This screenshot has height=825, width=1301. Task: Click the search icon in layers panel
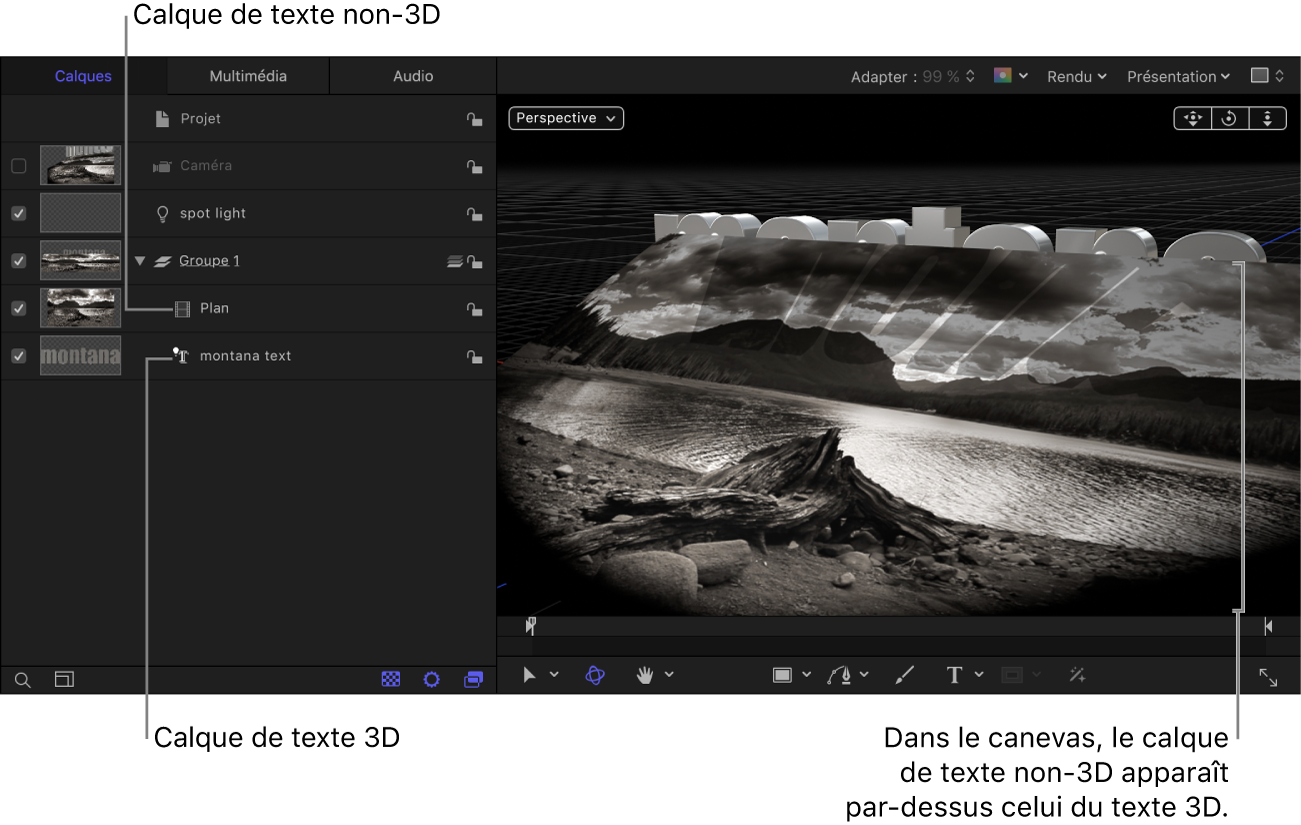[22, 680]
